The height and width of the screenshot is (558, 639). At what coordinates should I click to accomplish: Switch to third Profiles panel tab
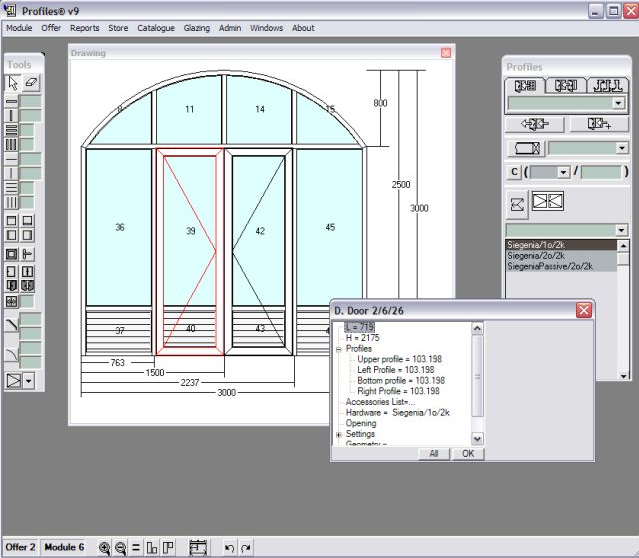pyautogui.click(x=608, y=86)
